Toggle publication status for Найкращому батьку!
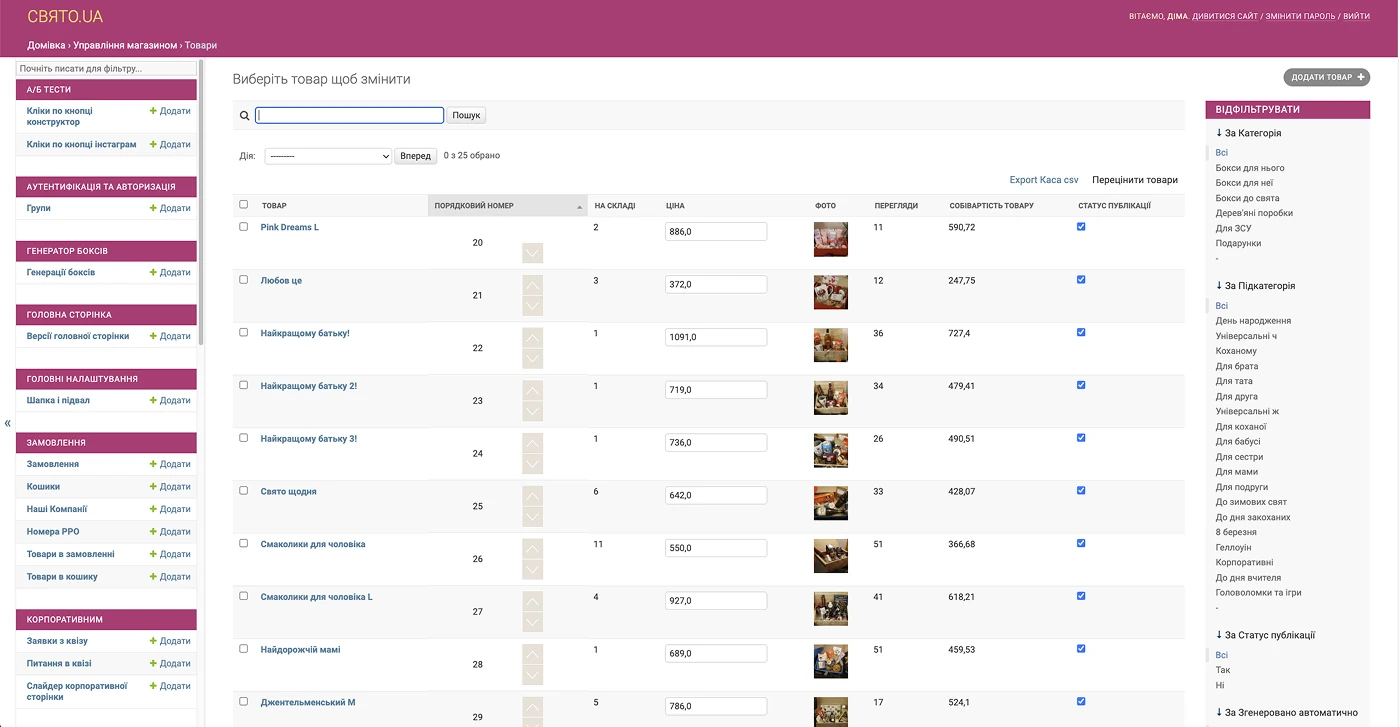The image size is (1400, 727). click(x=1081, y=332)
